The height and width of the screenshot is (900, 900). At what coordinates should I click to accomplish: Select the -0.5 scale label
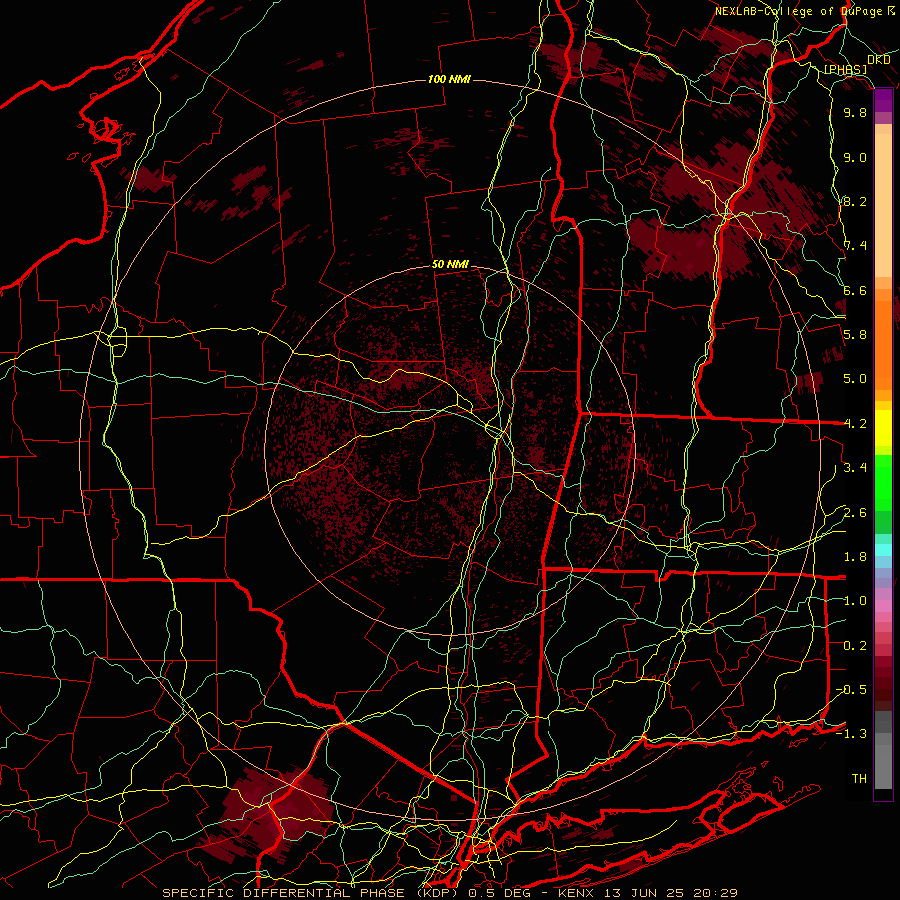[x=851, y=690]
